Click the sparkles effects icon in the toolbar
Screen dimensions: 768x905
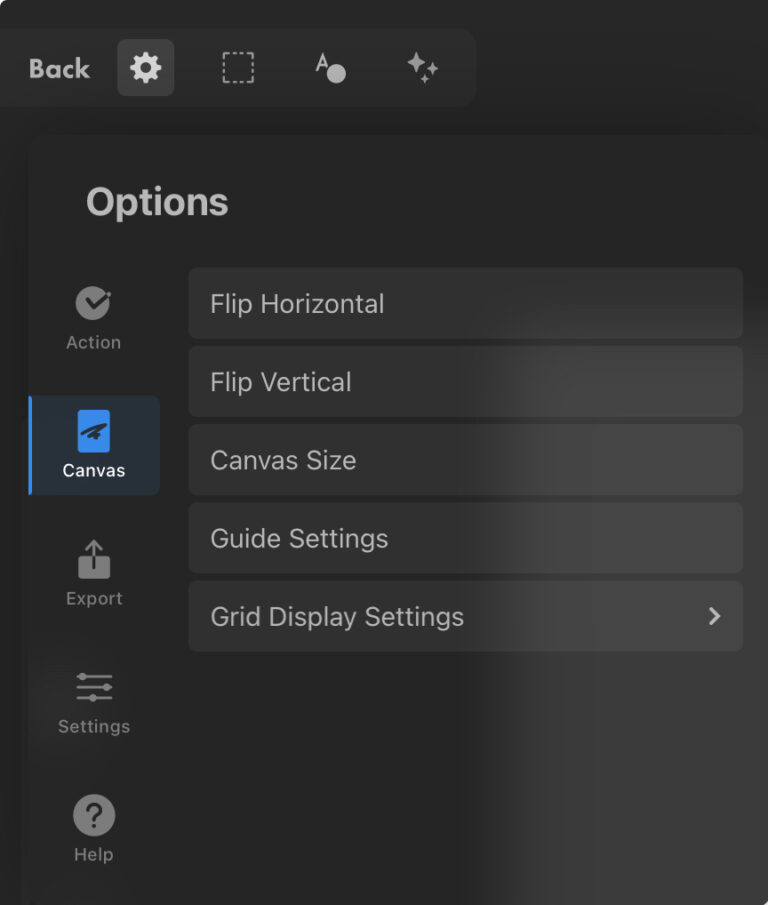(x=422, y=68)
